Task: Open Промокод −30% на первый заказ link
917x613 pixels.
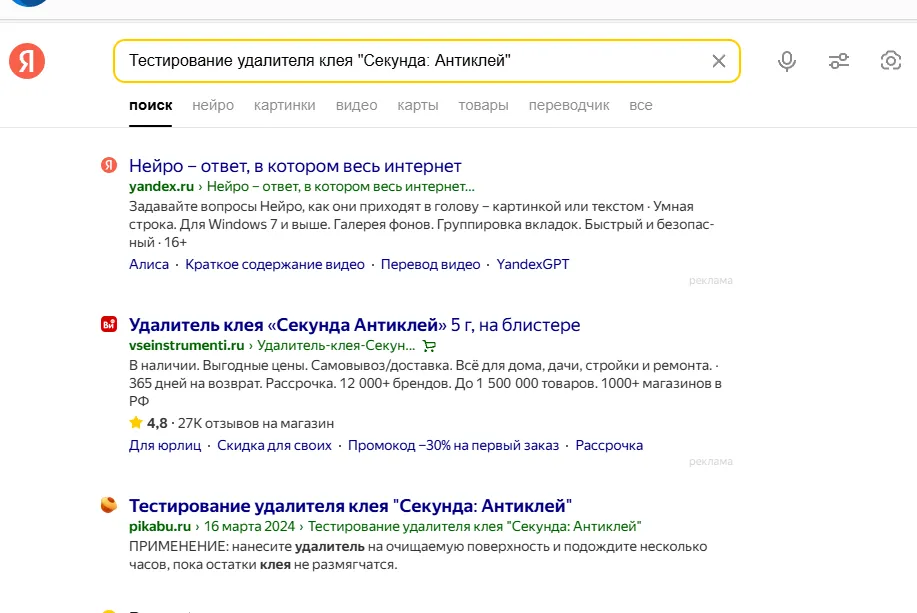Action: click(453, 446)
